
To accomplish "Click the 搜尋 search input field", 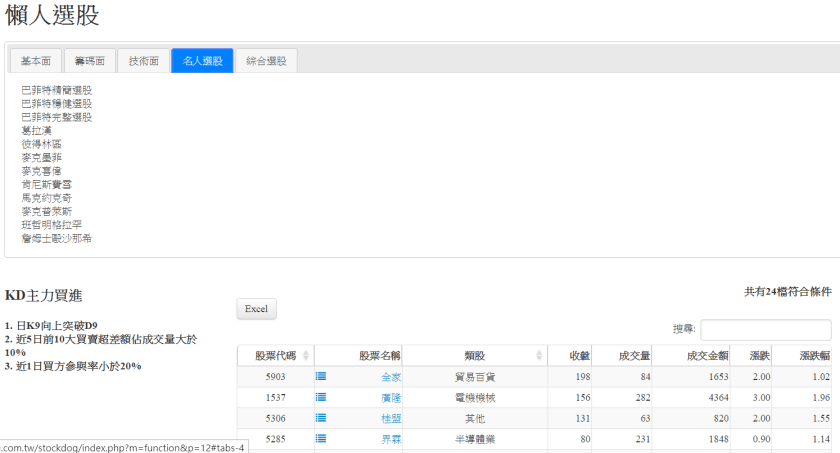I will coord(765,329).
